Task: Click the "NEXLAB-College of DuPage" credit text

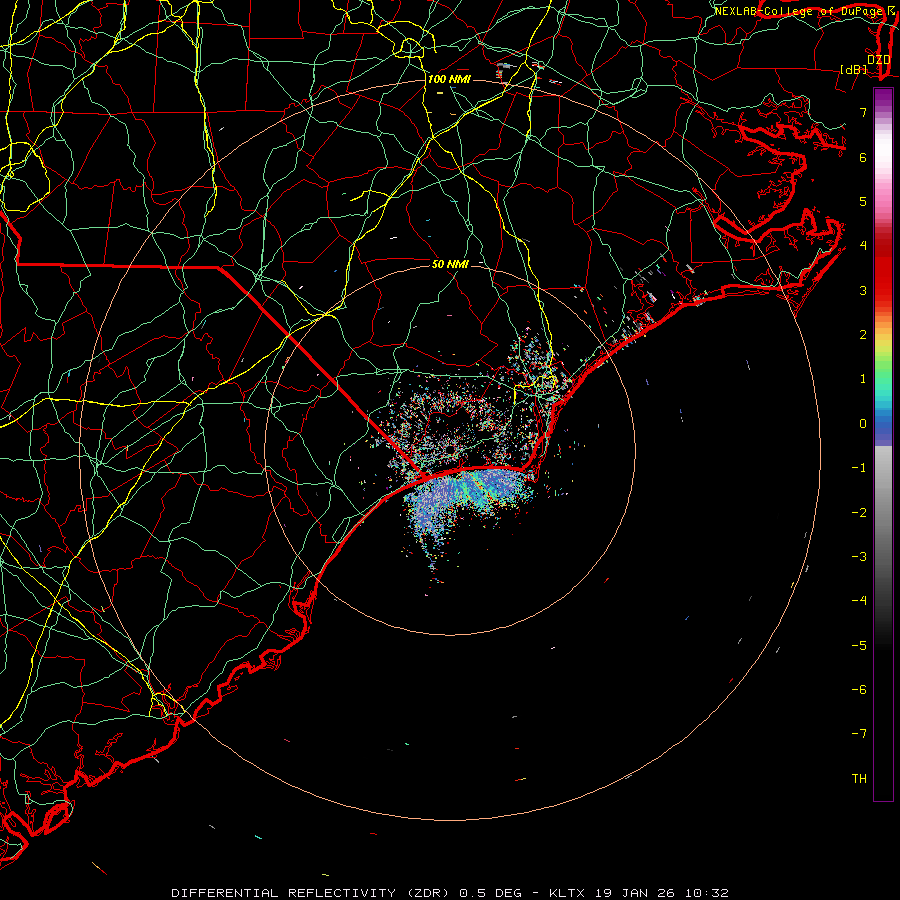Action: coord(800,11)
